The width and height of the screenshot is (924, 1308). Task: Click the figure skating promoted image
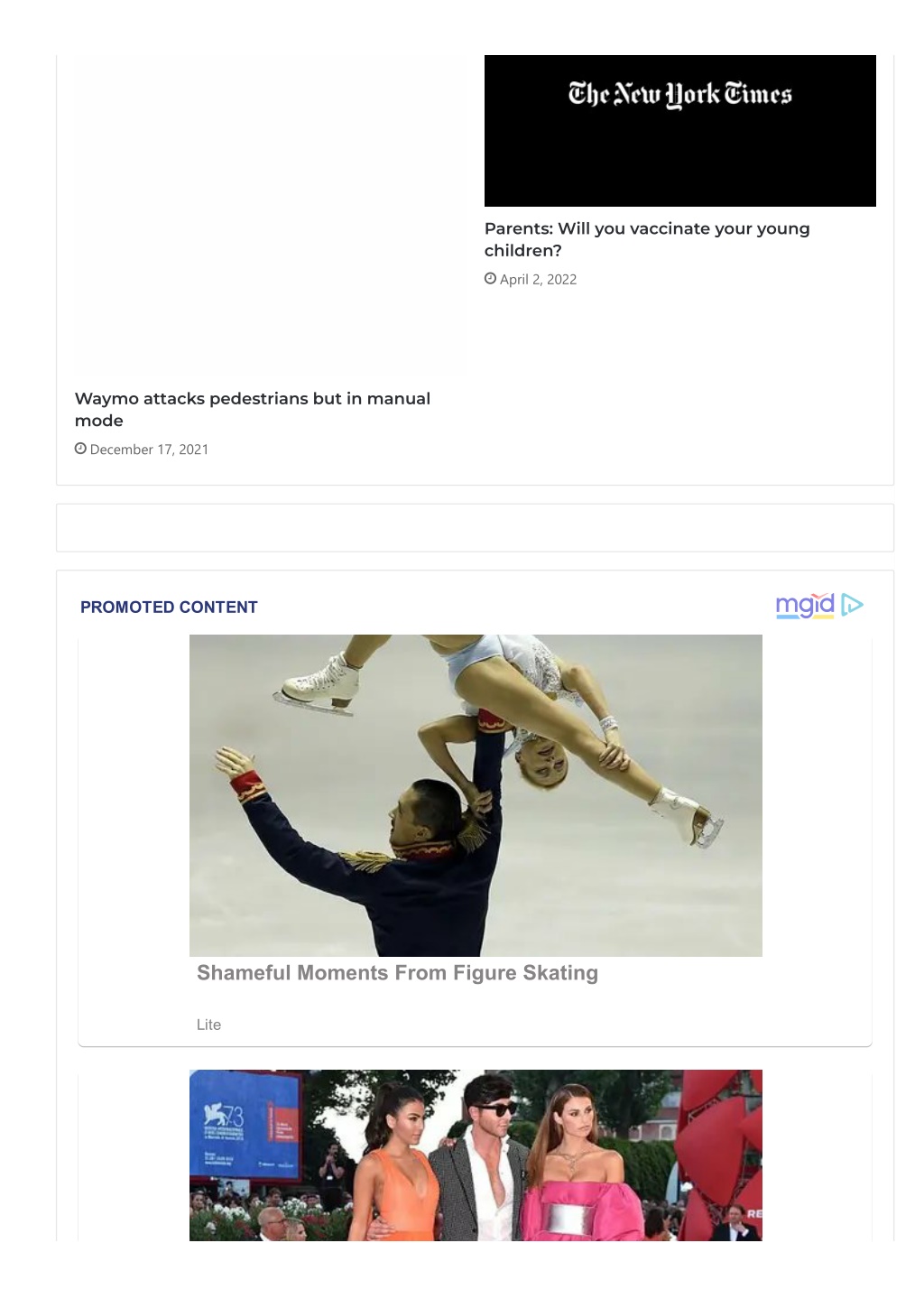476,795
